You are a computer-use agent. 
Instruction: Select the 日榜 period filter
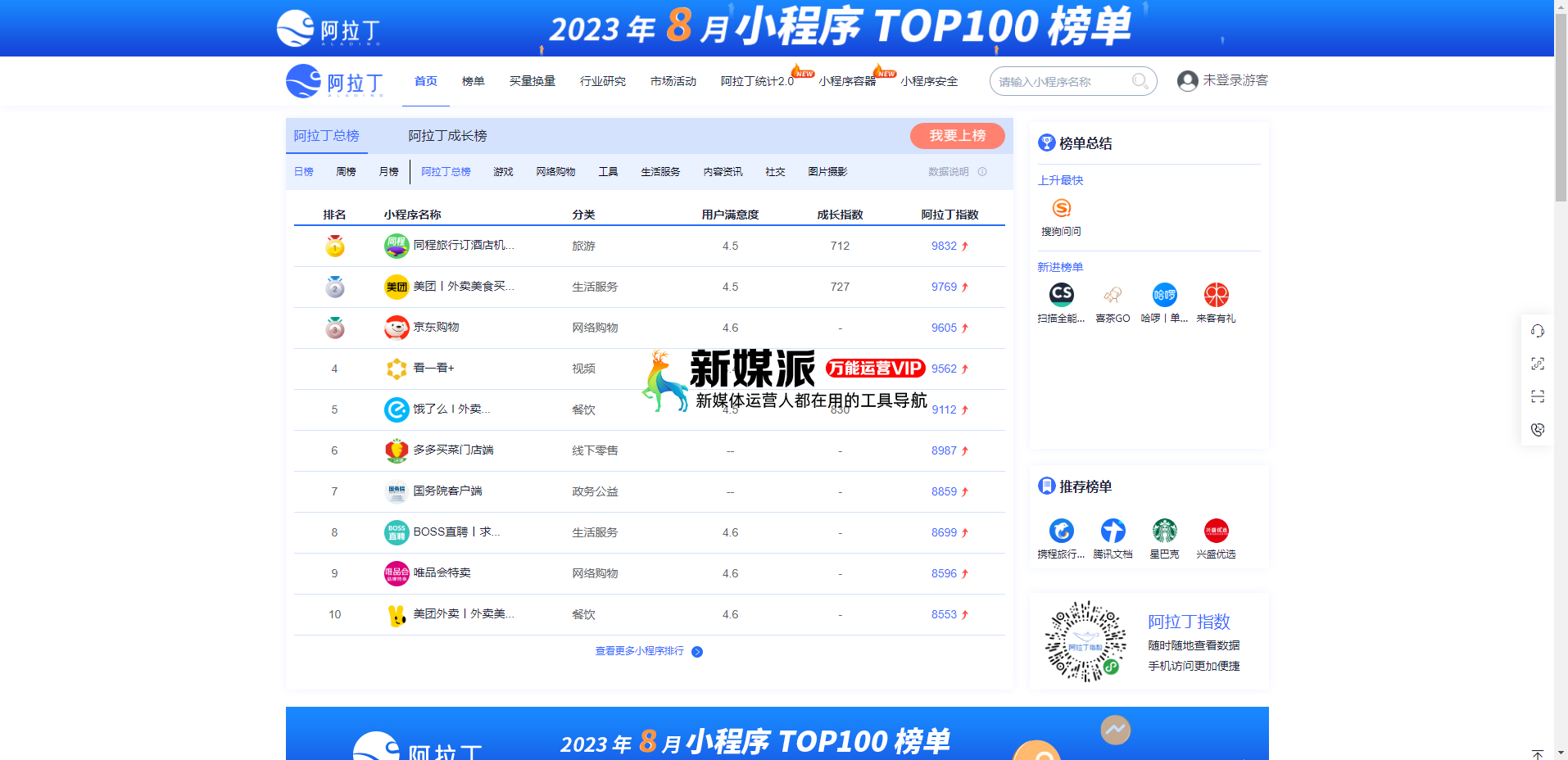point(304,172)
